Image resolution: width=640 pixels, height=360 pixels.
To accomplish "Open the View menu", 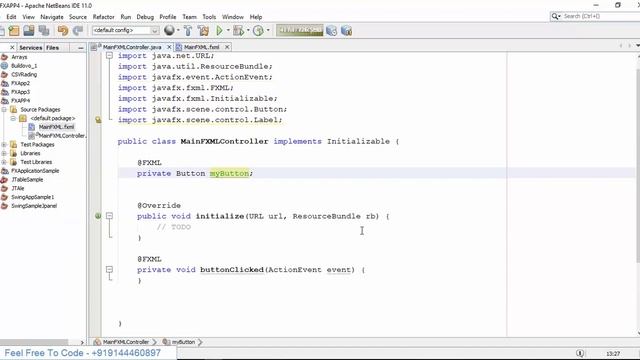I will [x=28, y=17].
